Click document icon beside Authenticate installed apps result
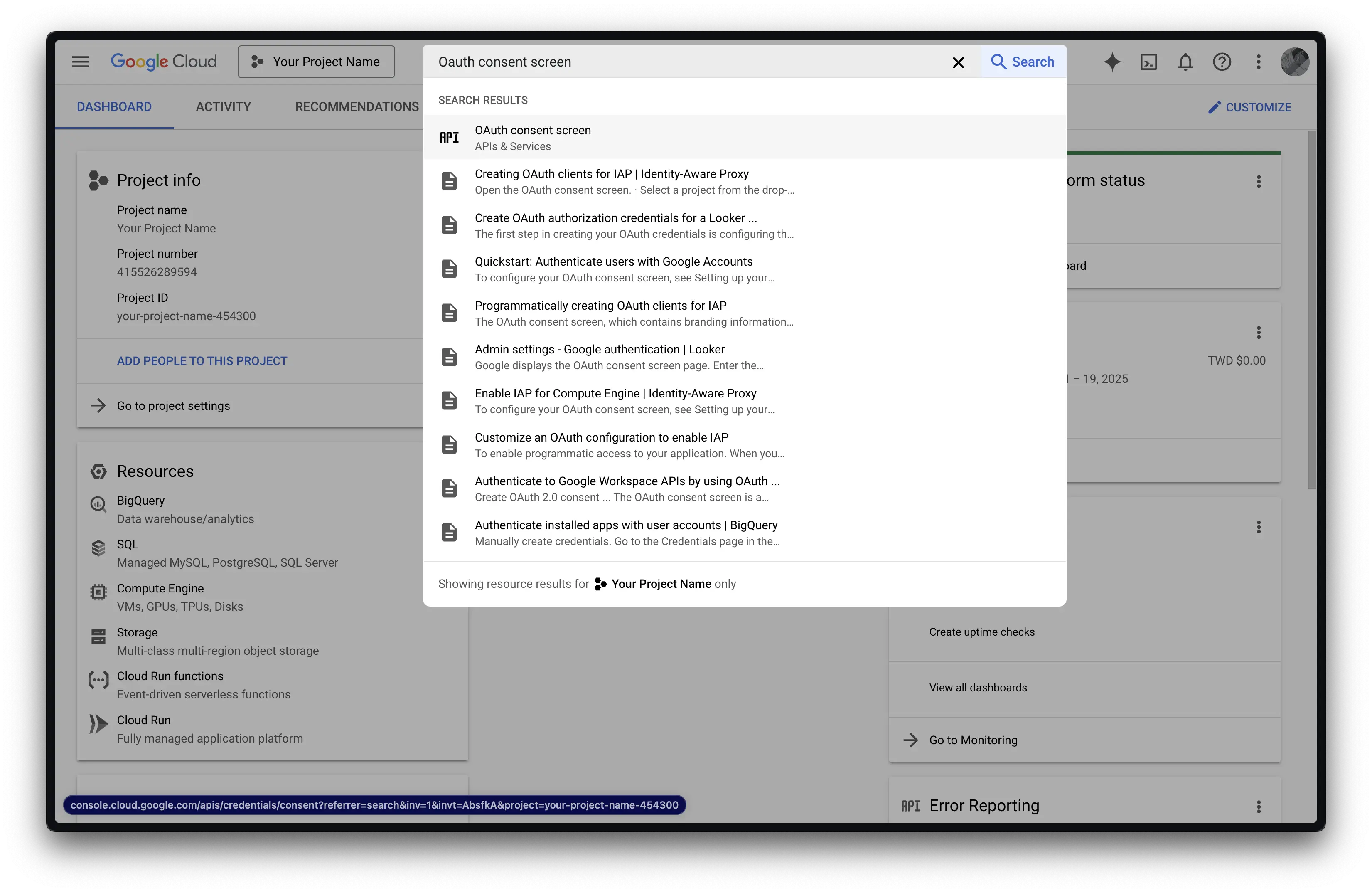Image resolution: width=1372 pixels, height=893 pixels. tap(449, 532)
